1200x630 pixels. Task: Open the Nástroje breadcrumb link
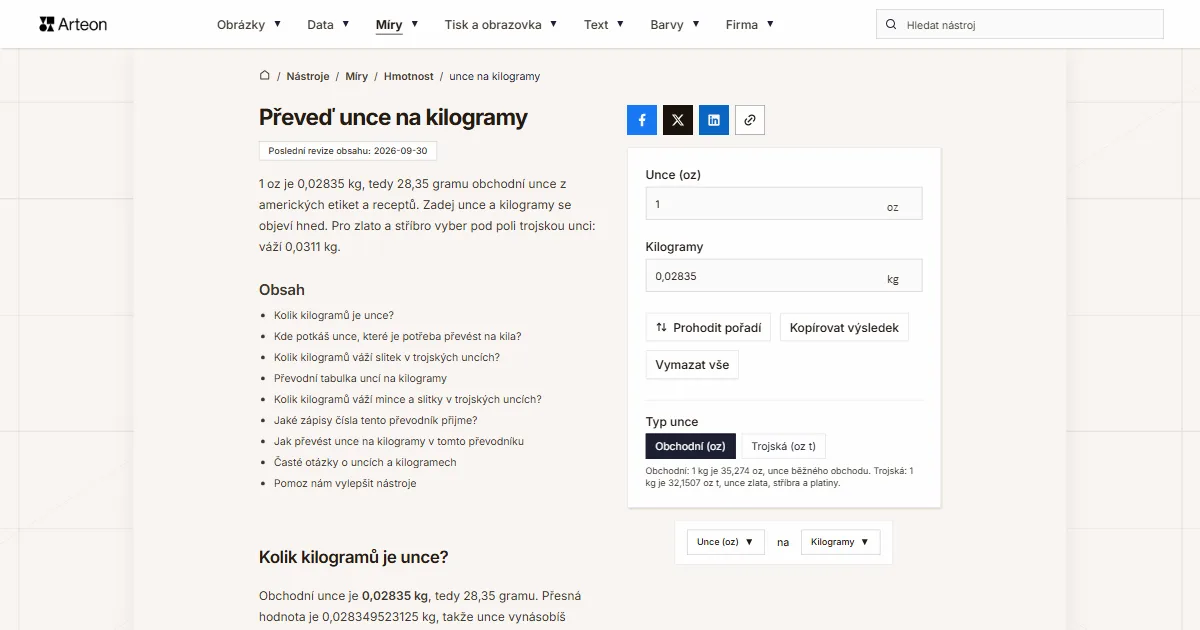[308, 76]
